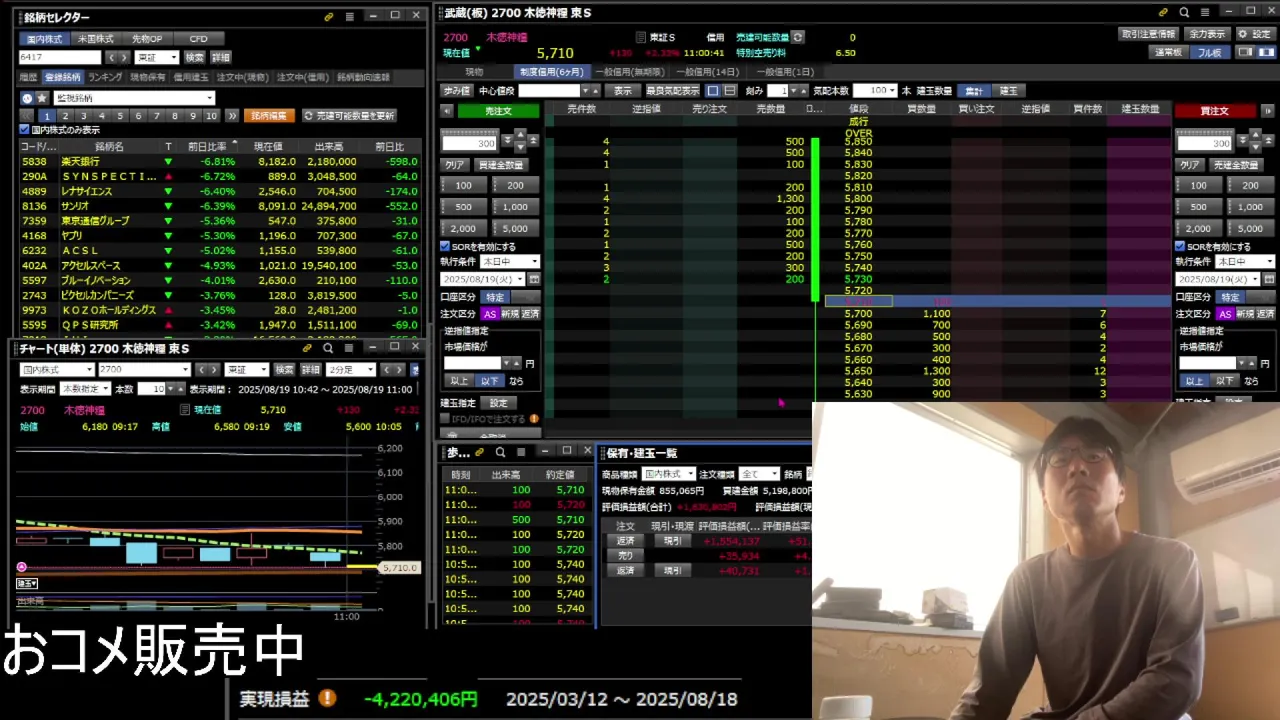Image resolution: width=1280 pixels, height=720 pixels.
Task: Open search icon in 武蔵 window title
Action: pyautogui.click(x=1184, y=13)
